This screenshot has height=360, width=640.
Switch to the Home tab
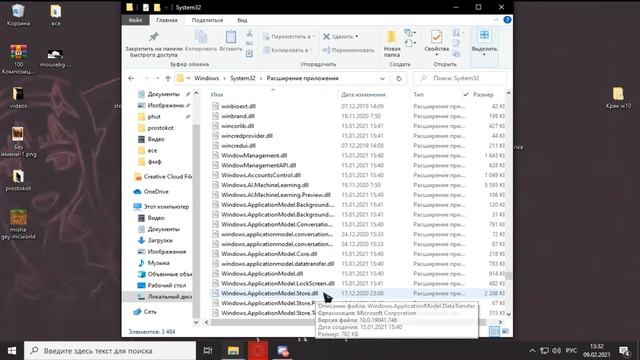point(167,20)
